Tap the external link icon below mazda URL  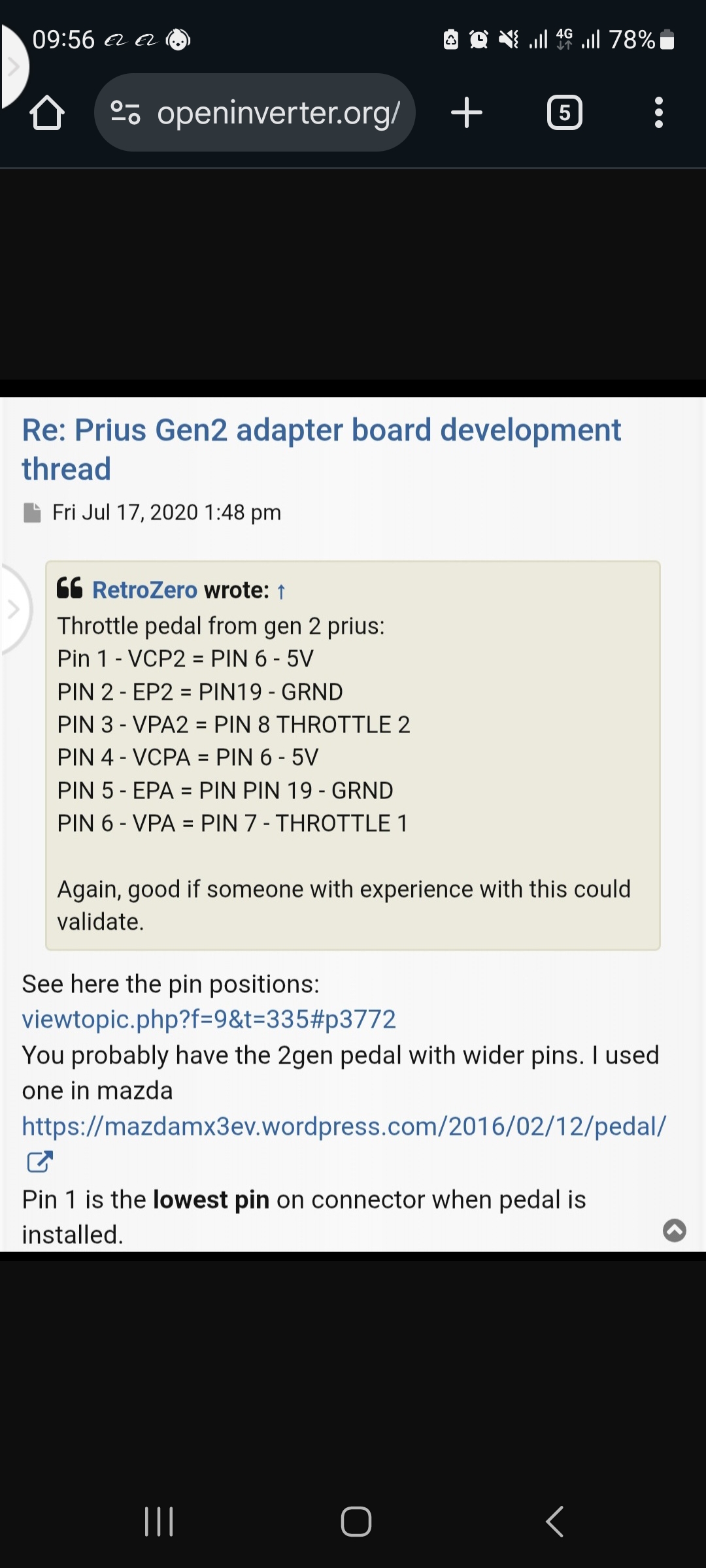tap(39, 1161)
